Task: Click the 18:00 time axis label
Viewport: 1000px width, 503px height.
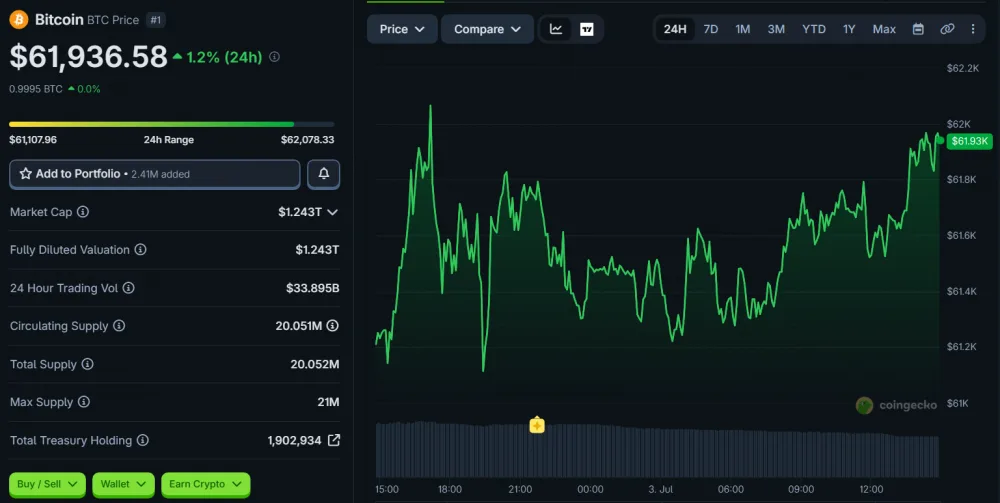Action: point(450,490)
